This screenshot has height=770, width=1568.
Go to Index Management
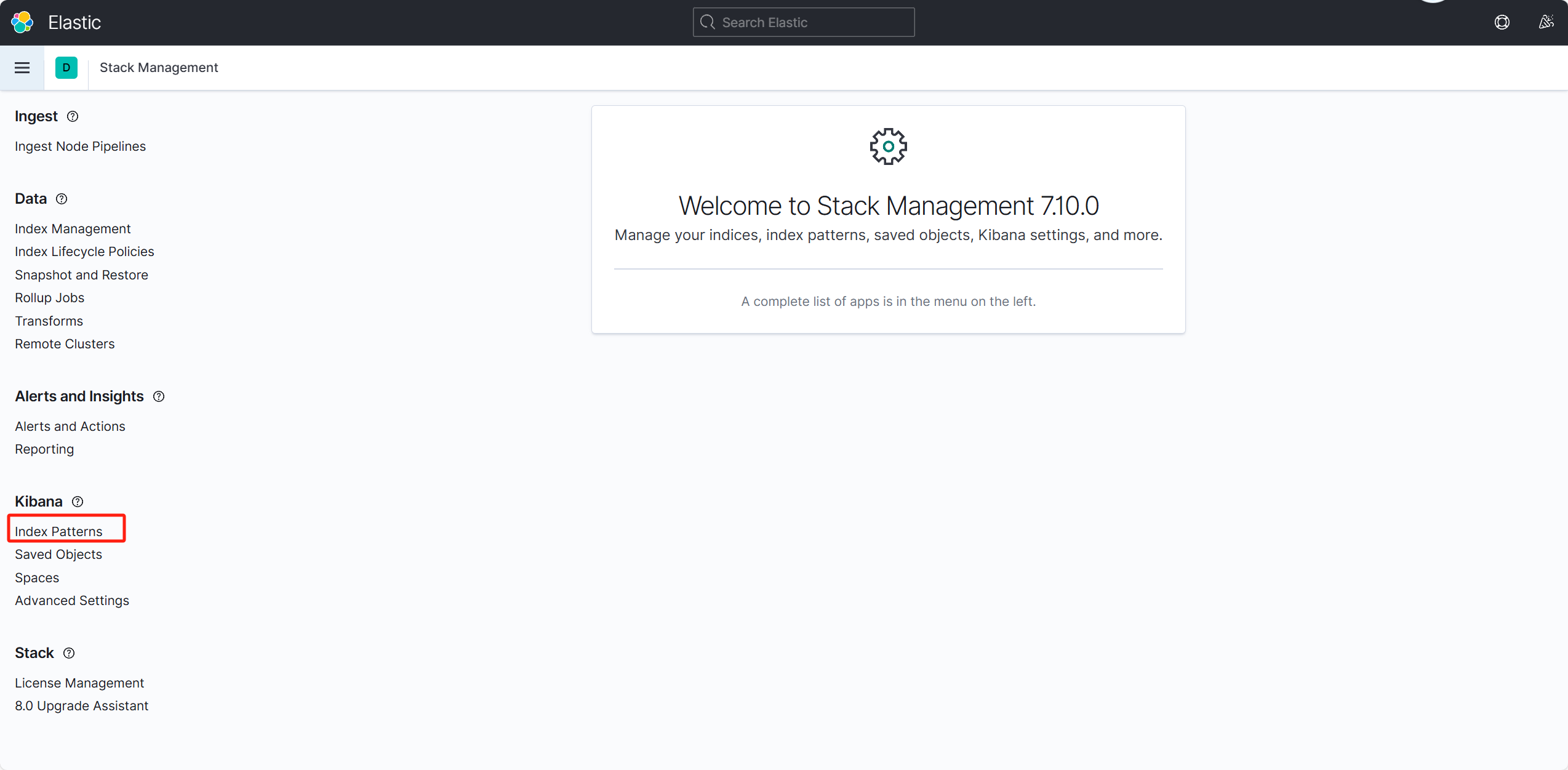(x=73, y=229)
